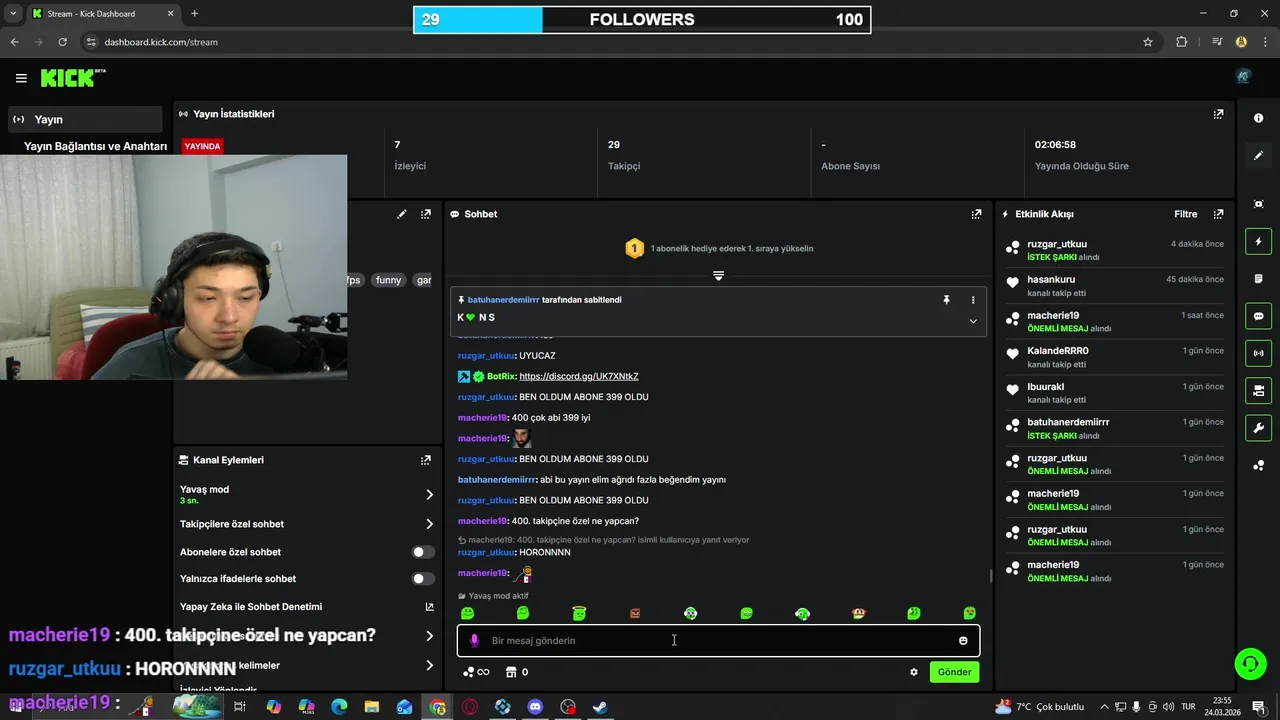Click the pencil icon in right sidebar
The image size is (1280, 720).
[x=1258, y=156]
